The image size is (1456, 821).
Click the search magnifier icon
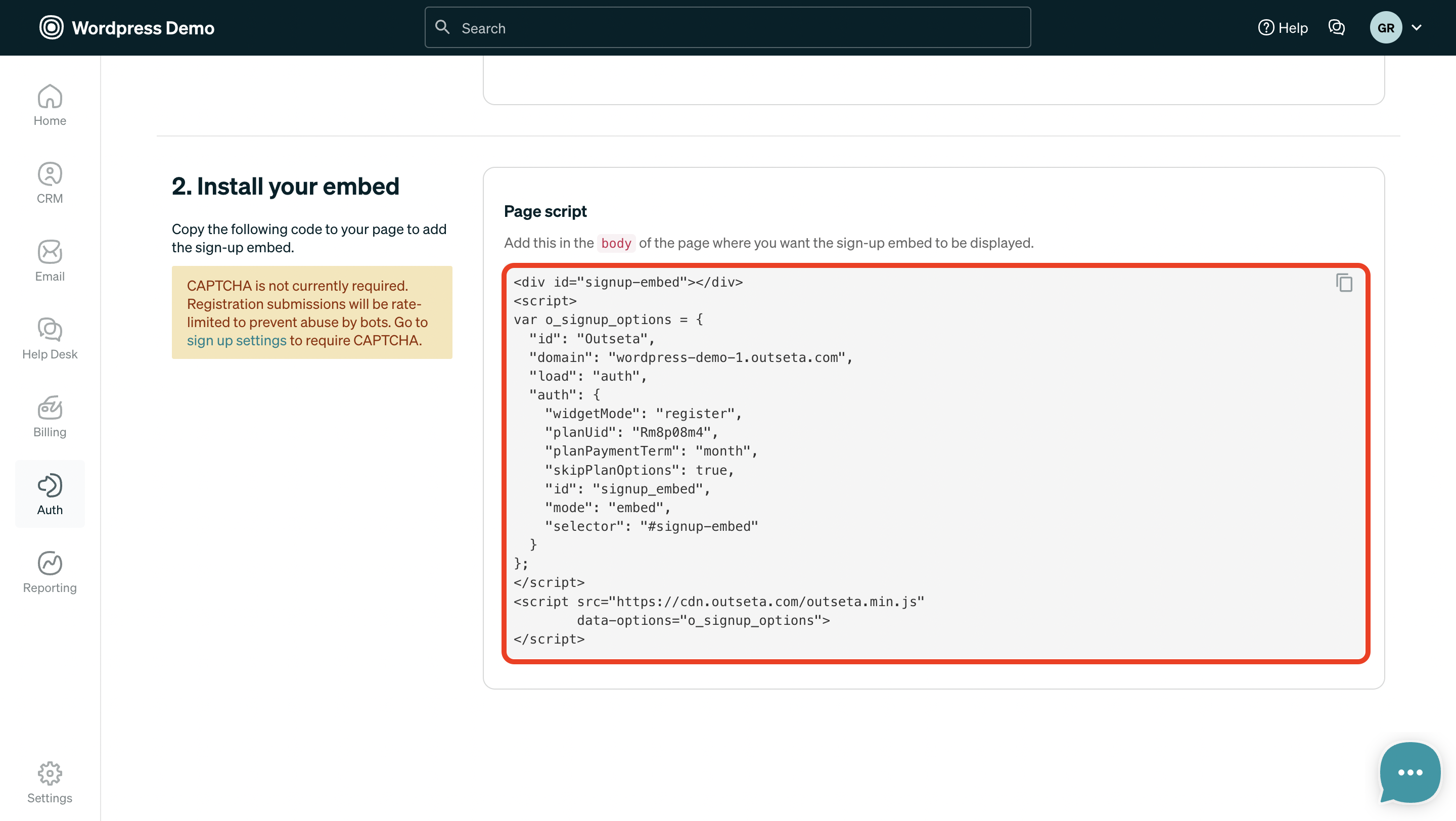442,28
